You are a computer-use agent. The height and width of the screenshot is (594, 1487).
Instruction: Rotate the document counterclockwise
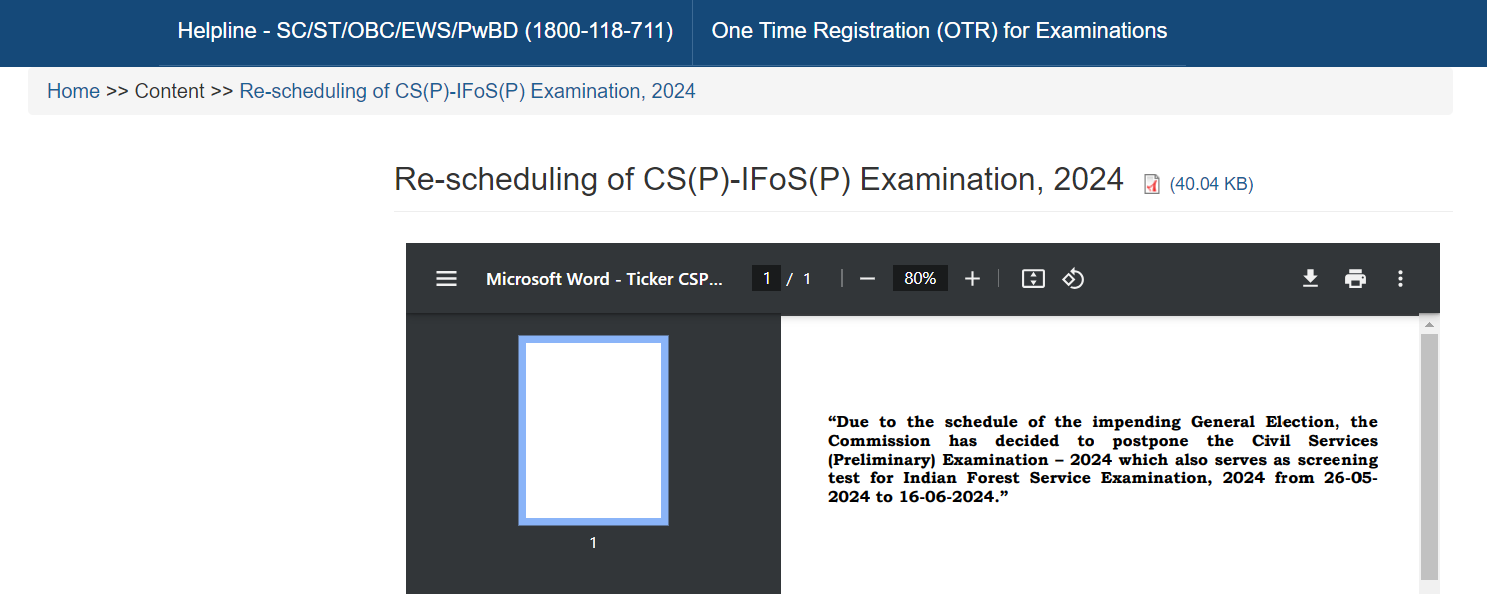point(1073,279)
